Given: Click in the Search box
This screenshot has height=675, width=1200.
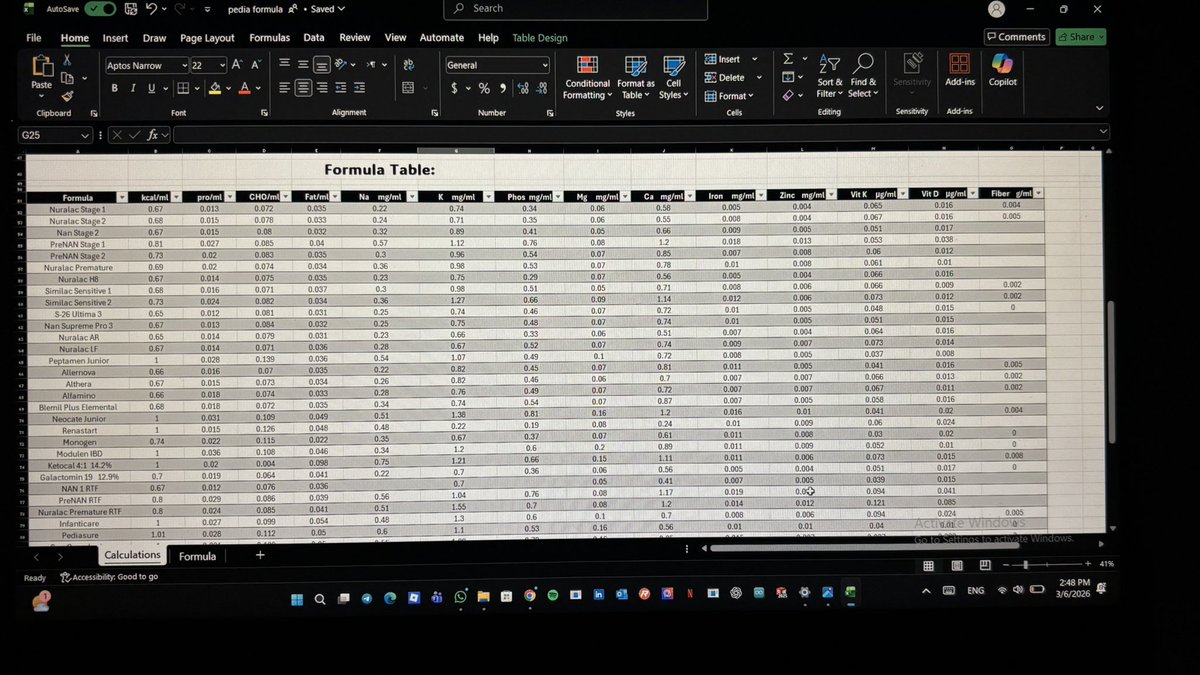Looking at the screenshot, I should (576, 9).
